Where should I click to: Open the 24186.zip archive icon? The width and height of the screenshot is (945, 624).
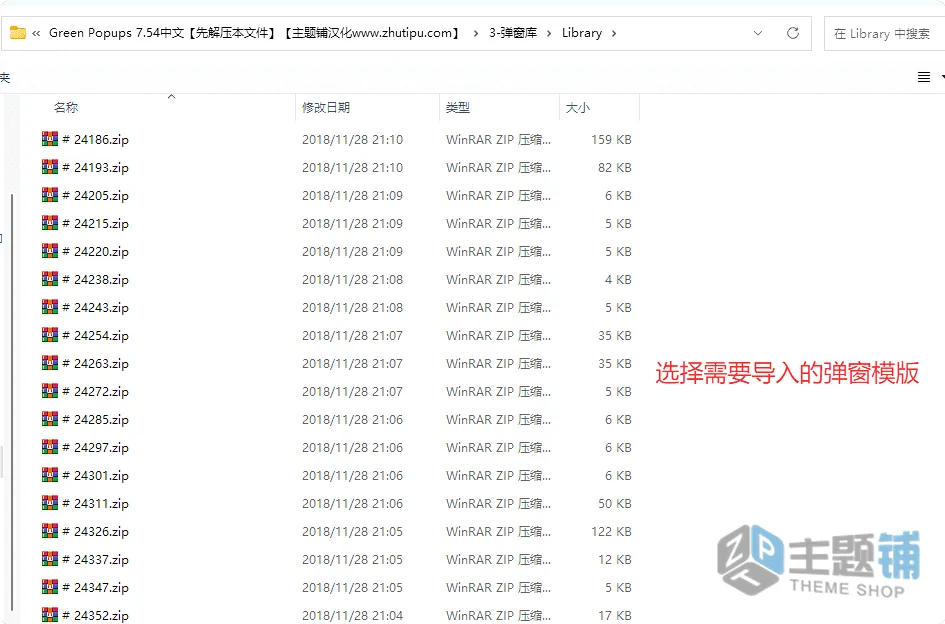pos(50,139)
